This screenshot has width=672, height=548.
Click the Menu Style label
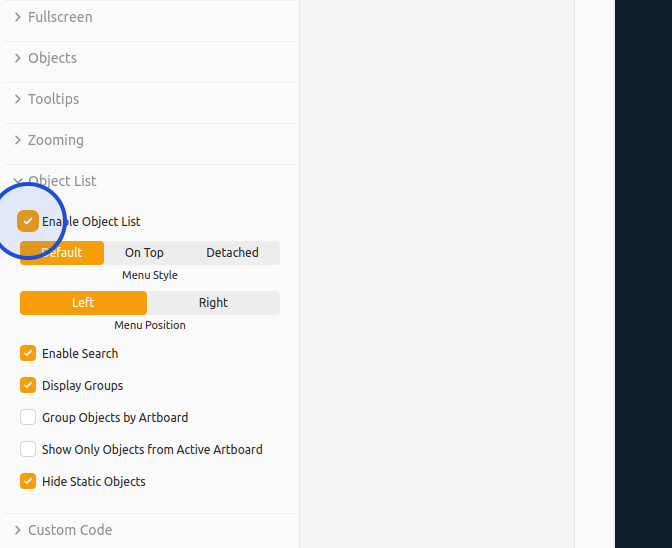coord(150,275)
